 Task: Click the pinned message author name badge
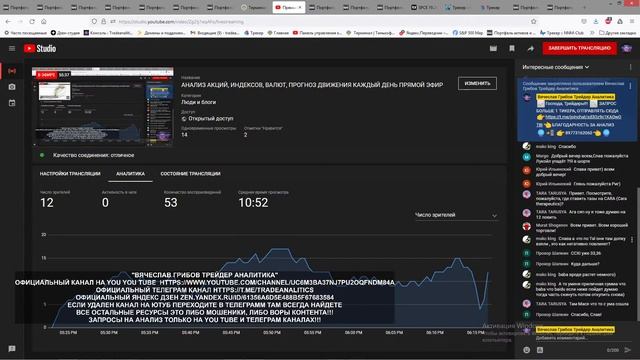(576, 97)
